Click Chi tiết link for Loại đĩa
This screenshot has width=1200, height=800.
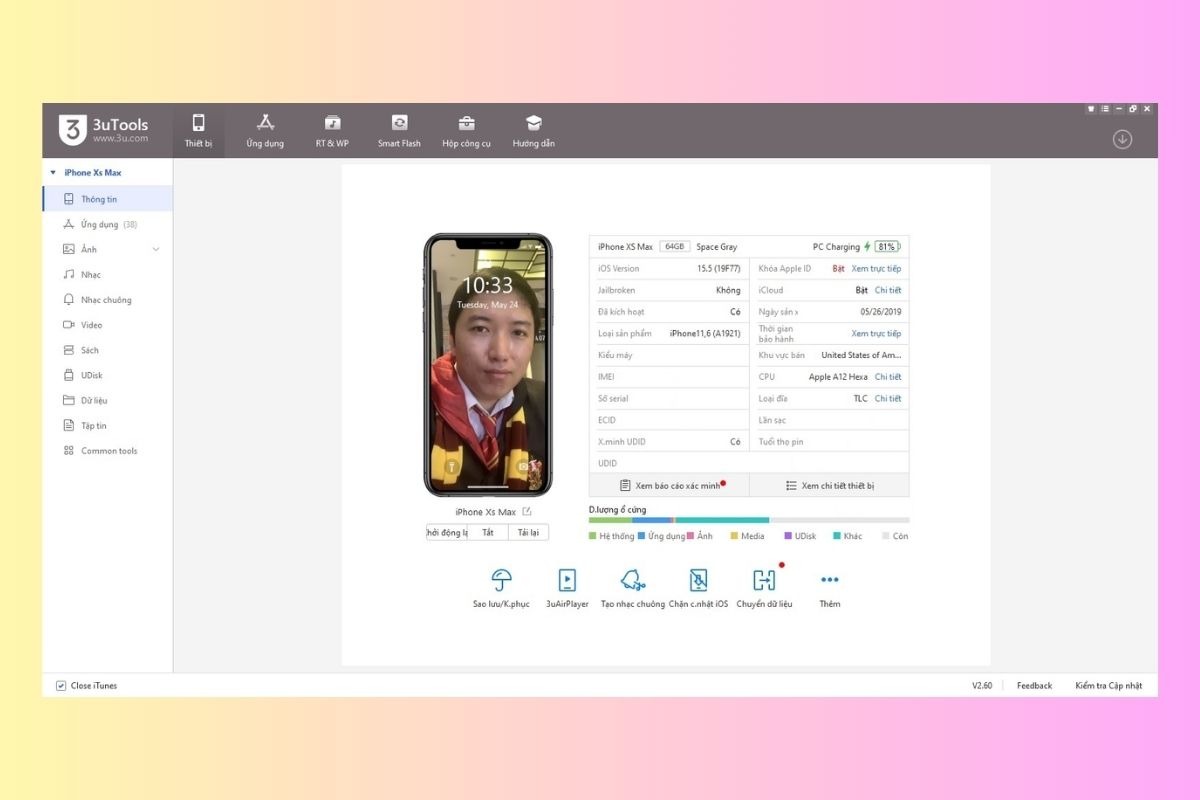888,398
